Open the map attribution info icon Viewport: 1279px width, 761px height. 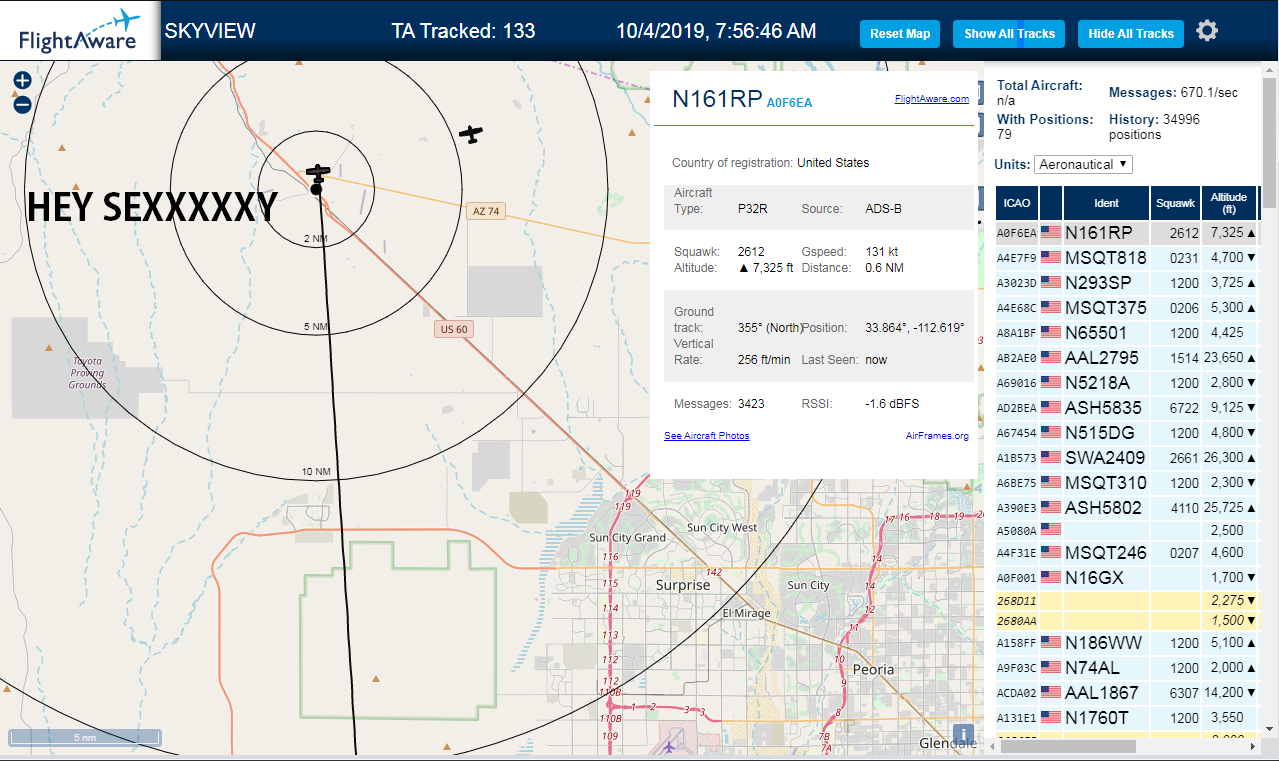point(963,736)
